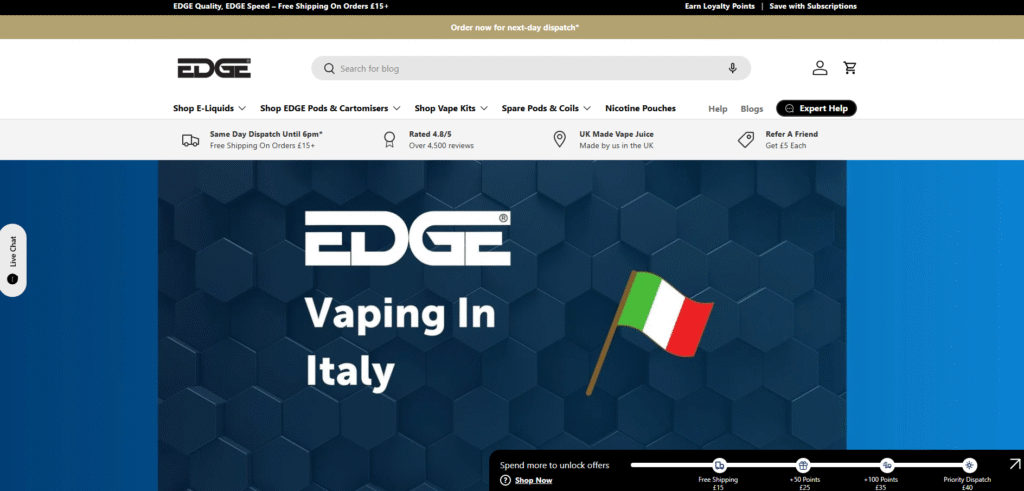Activate voice search microphone icon
The image size is (1024, 491).
point(733,69)
